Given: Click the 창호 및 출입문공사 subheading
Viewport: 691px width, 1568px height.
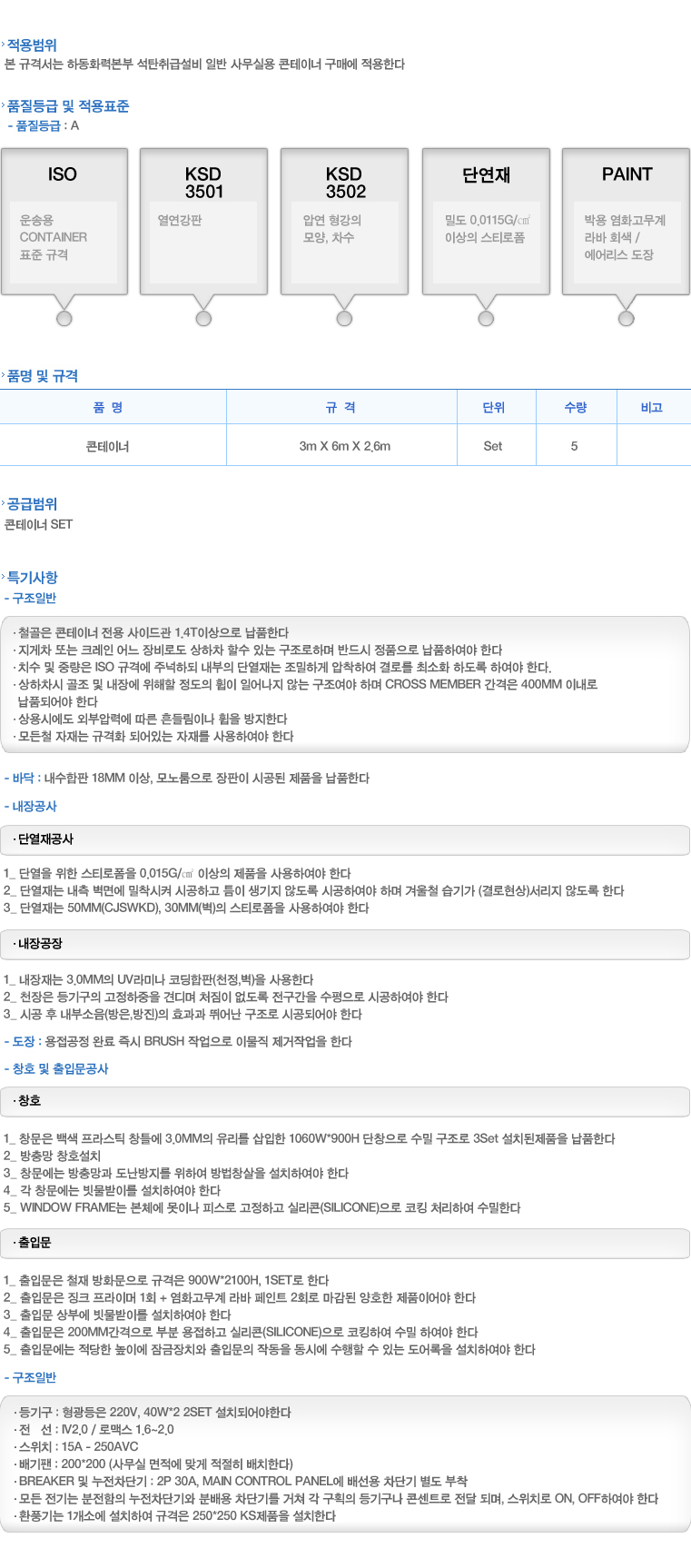Looking at the screenshot, I should 57,1069.
